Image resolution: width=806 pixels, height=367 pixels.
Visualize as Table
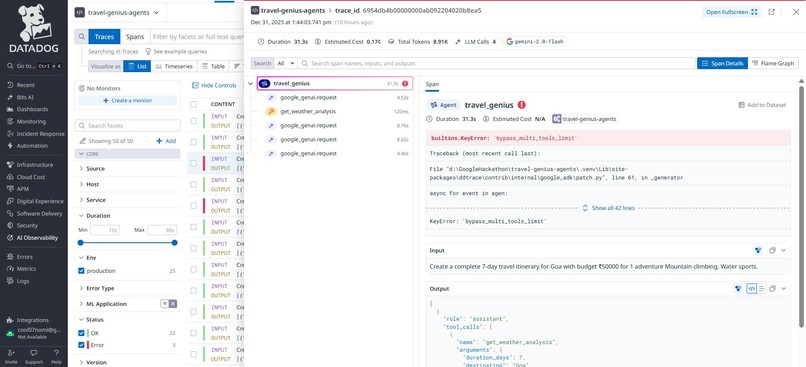(x=213, y=66)
